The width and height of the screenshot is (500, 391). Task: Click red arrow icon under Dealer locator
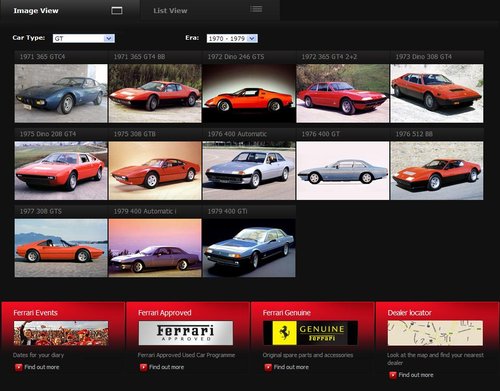(x=393, y=375)
